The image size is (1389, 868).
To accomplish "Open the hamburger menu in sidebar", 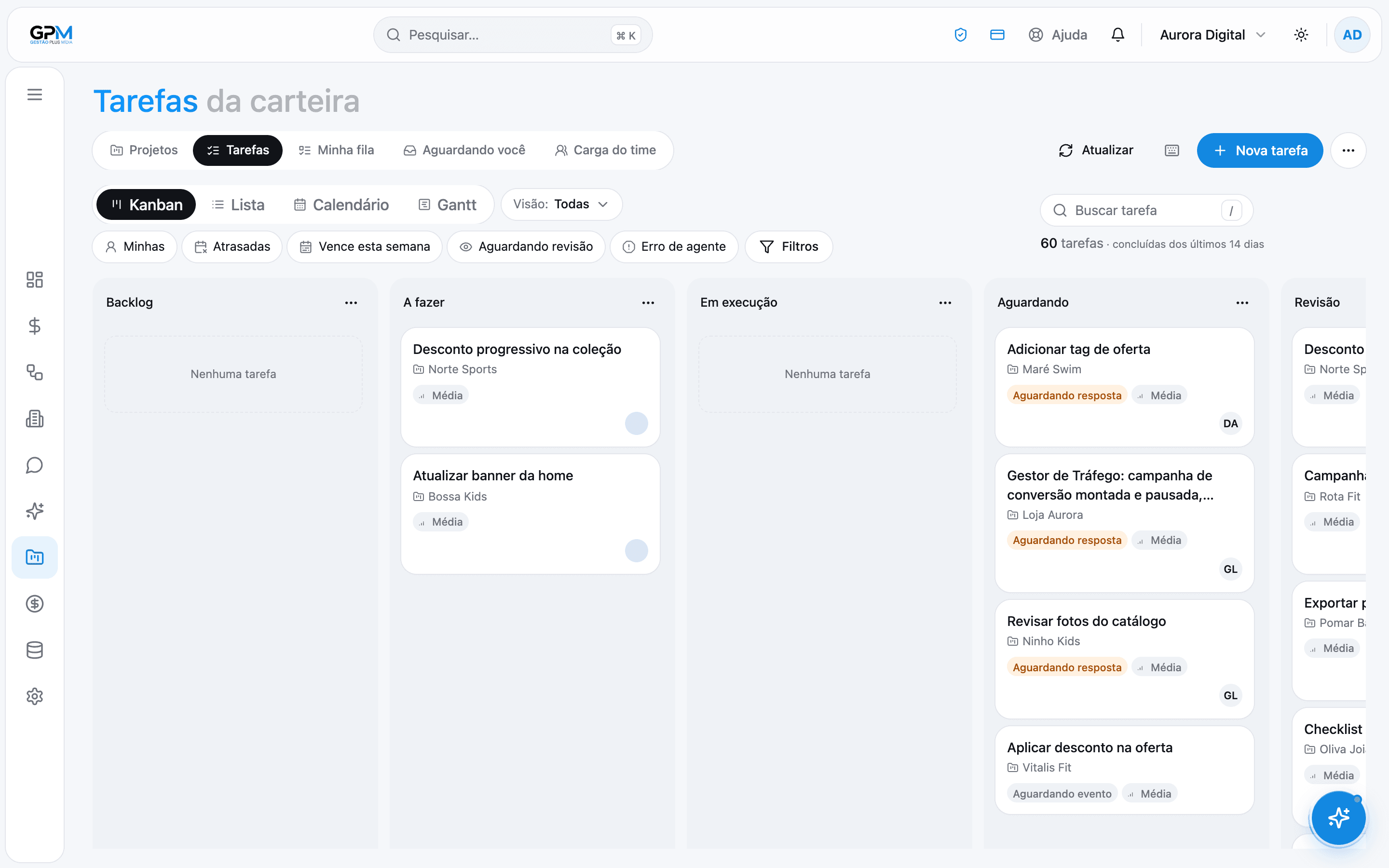I will (x=34, y=95).
